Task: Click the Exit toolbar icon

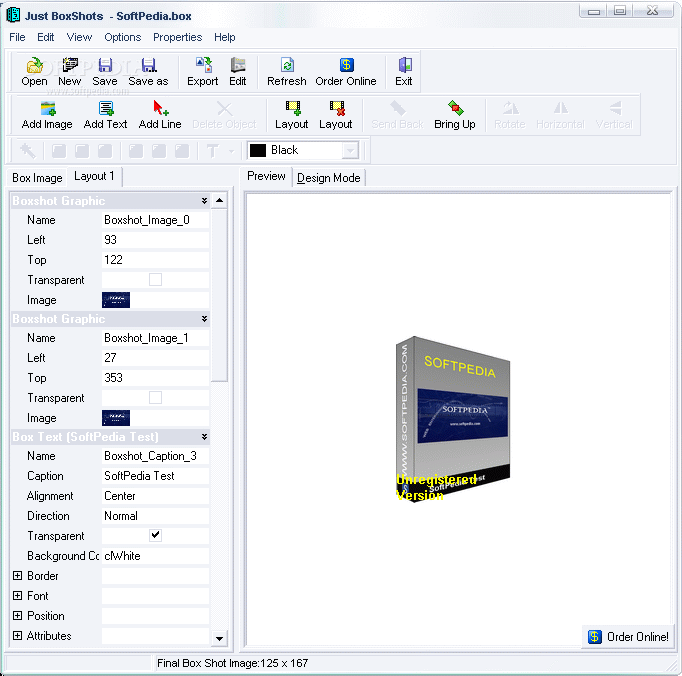Action: point(404,72)
